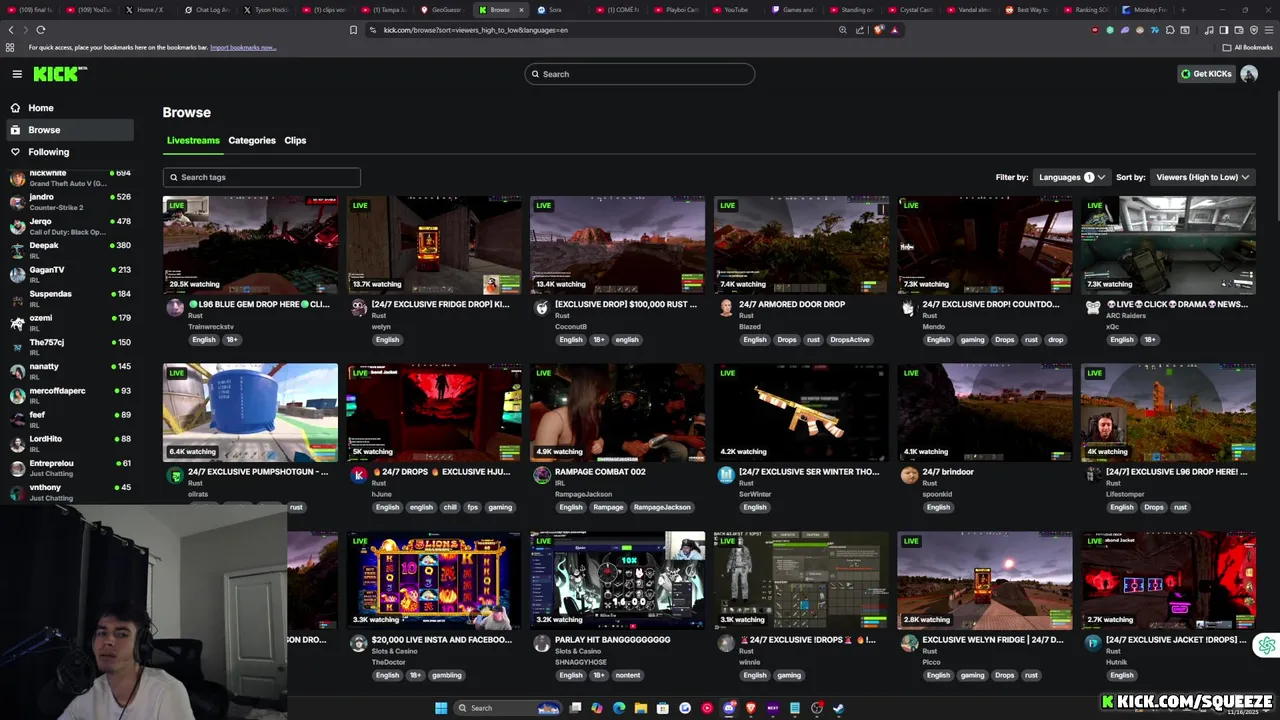Viewport: 1280px width, 720px height.
Task: Open Microsoft Store from taskbar
Action: pyautogui.click(x=662, y=708)
